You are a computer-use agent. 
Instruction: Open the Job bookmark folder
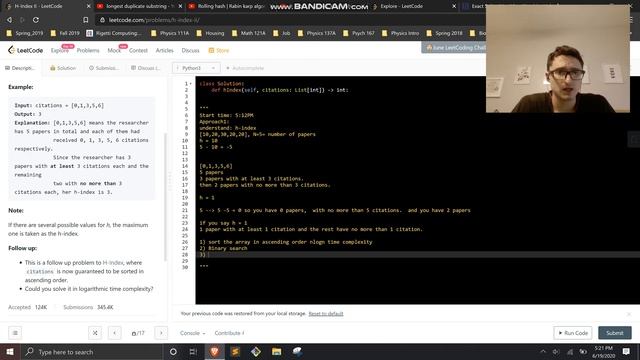coord(282,33)
